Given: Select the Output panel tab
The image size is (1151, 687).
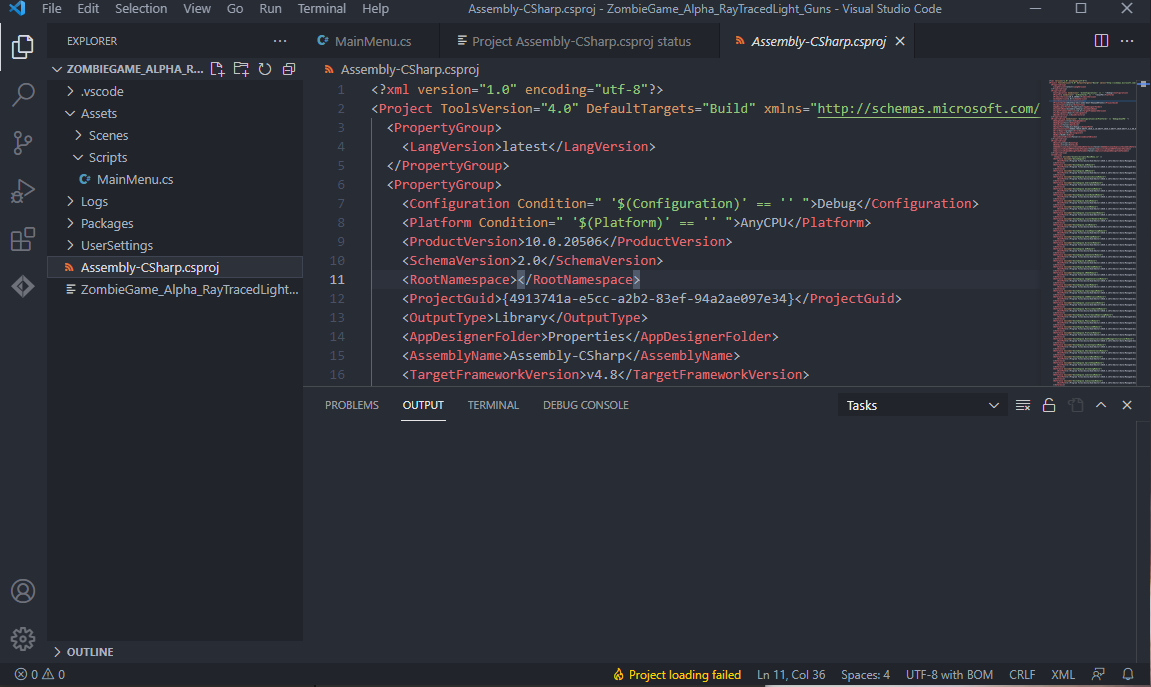Looking at the screenshot, I should [x=423, y=405].
